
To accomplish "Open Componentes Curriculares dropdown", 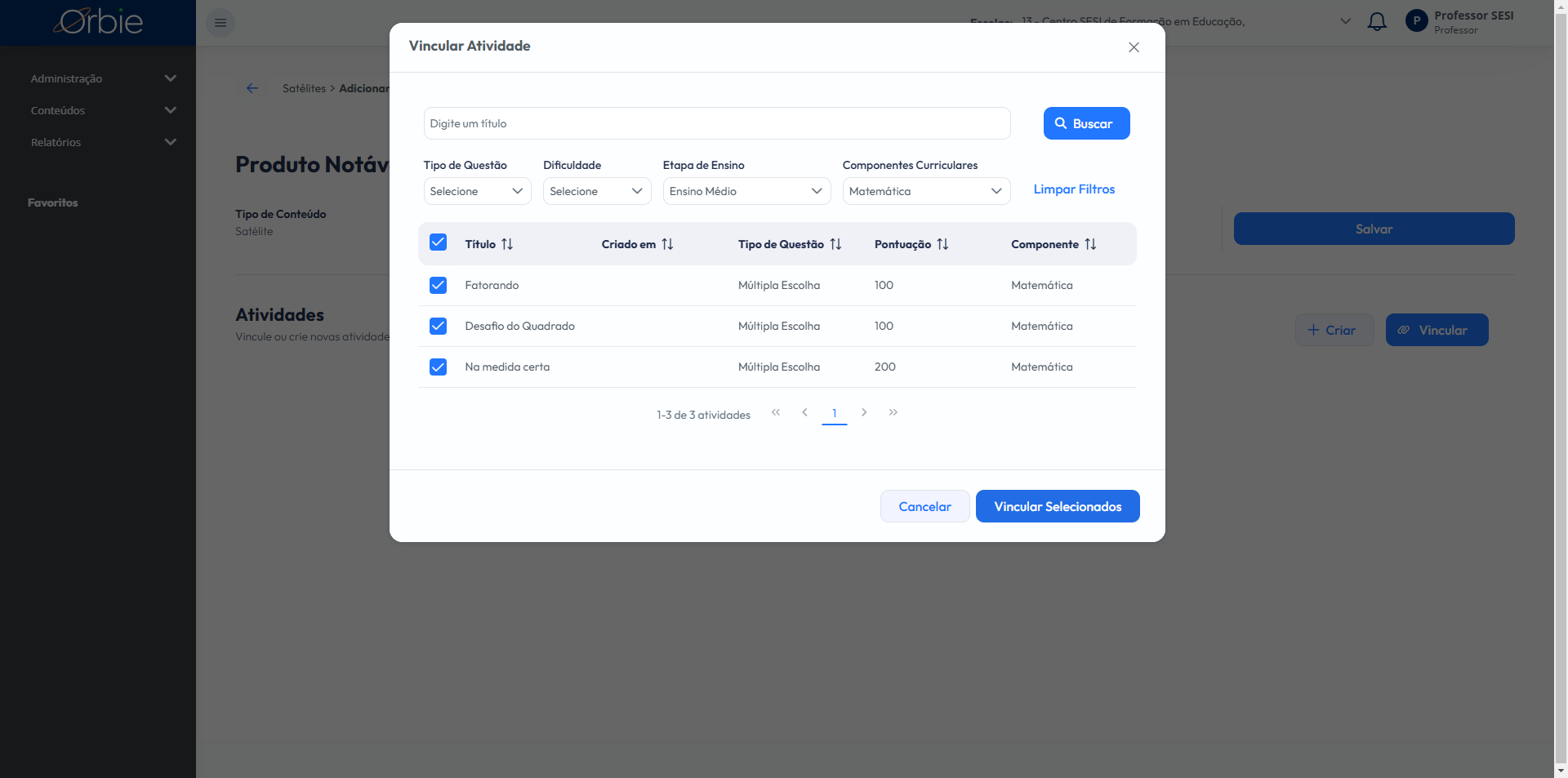I will pos(925,191).
